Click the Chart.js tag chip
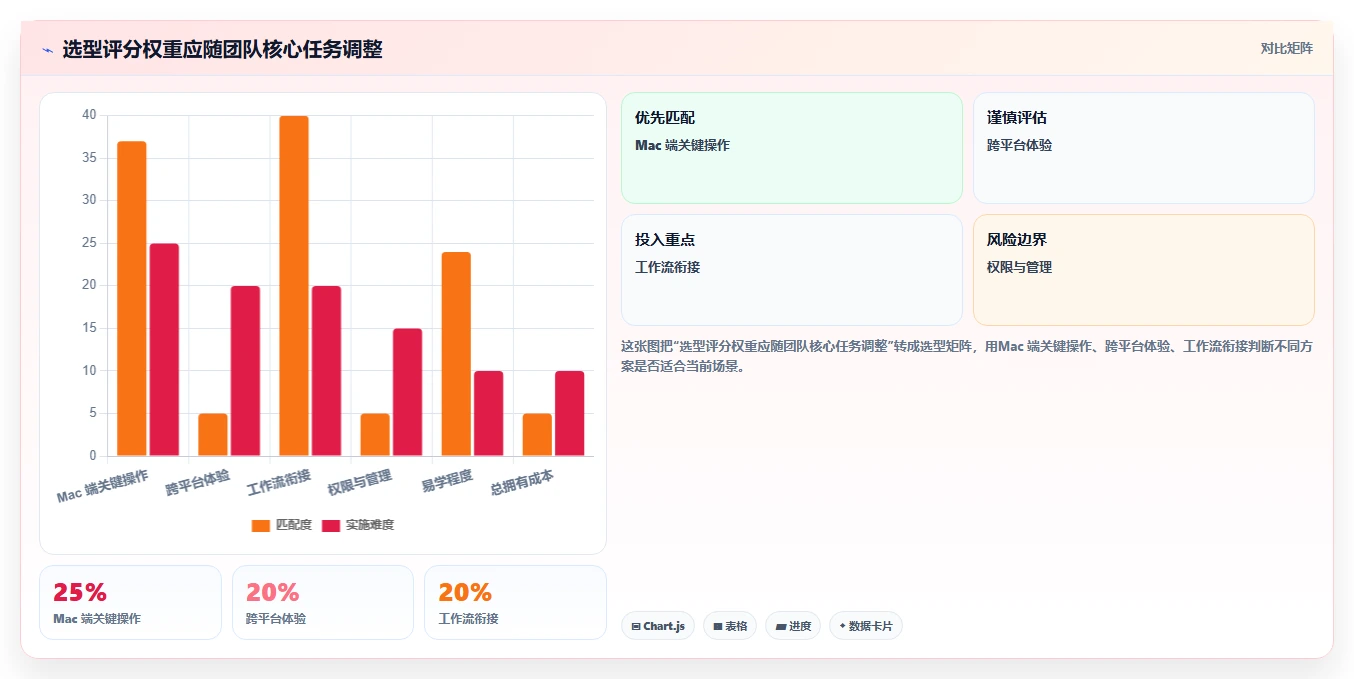 click(x=658, y=626)
